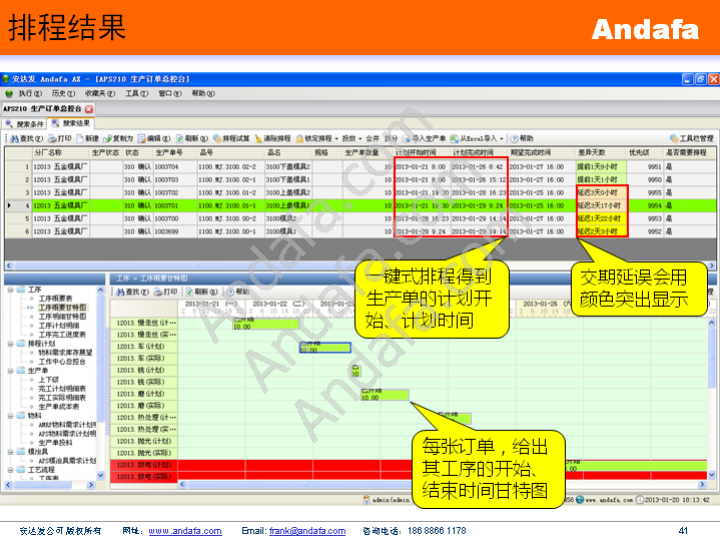The width and height of the screenshot is (720, 540).
Task: Click tree panel vertical scrollbar down arrow
Action: (x=101, y=476)
